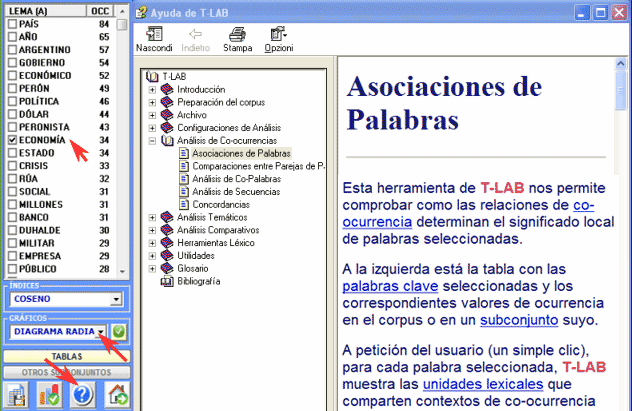Click the help content scrollbar up arrow

pos(621,64)
